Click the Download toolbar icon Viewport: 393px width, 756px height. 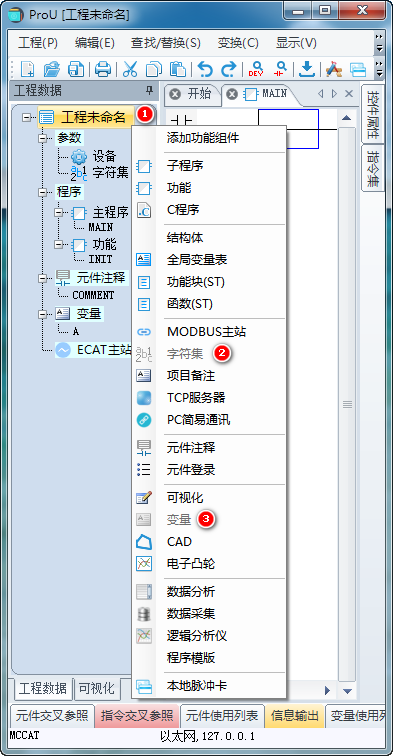pos(307,69)
